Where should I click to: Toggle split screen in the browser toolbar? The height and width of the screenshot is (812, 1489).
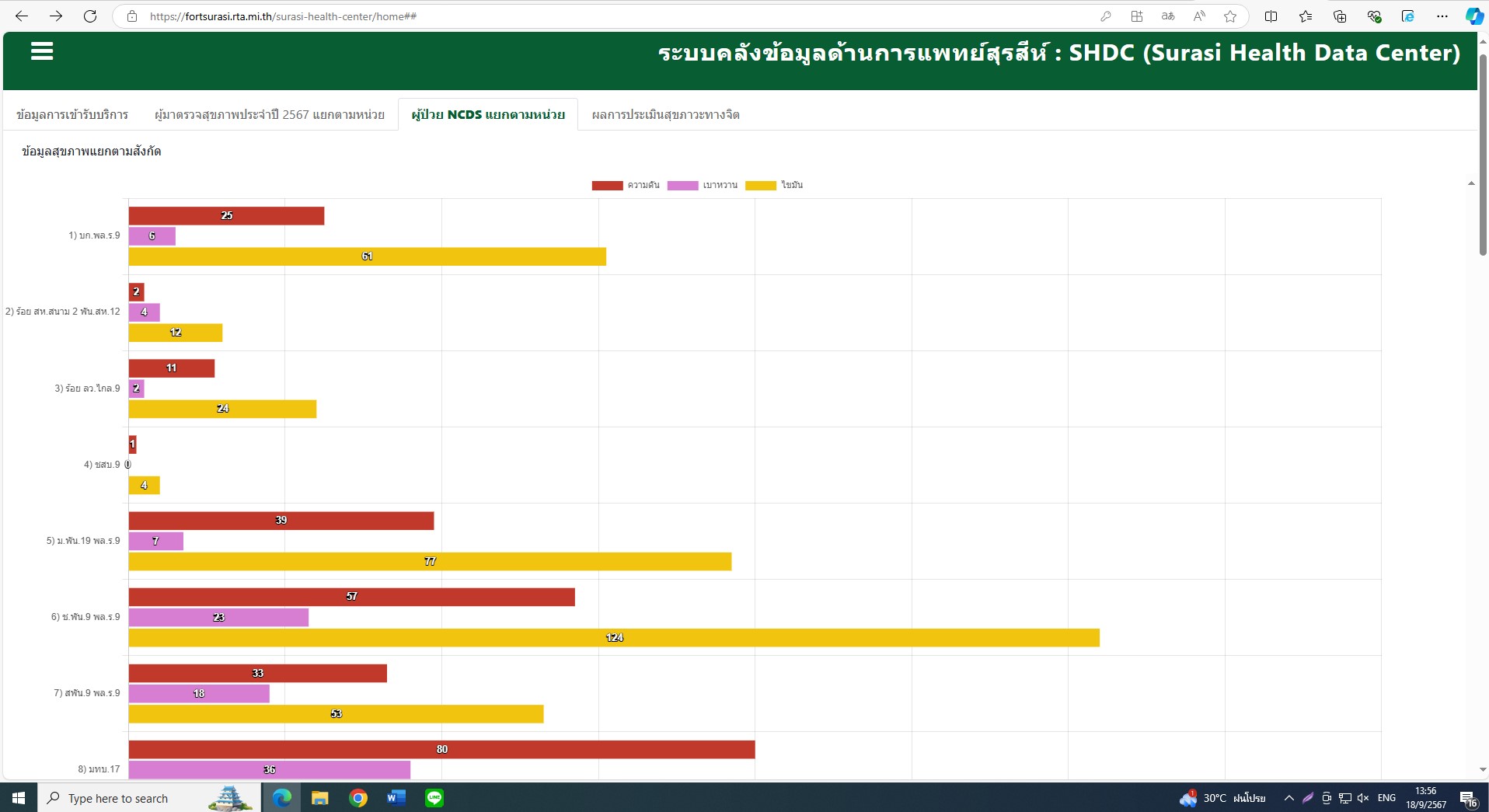[1271, 16]
